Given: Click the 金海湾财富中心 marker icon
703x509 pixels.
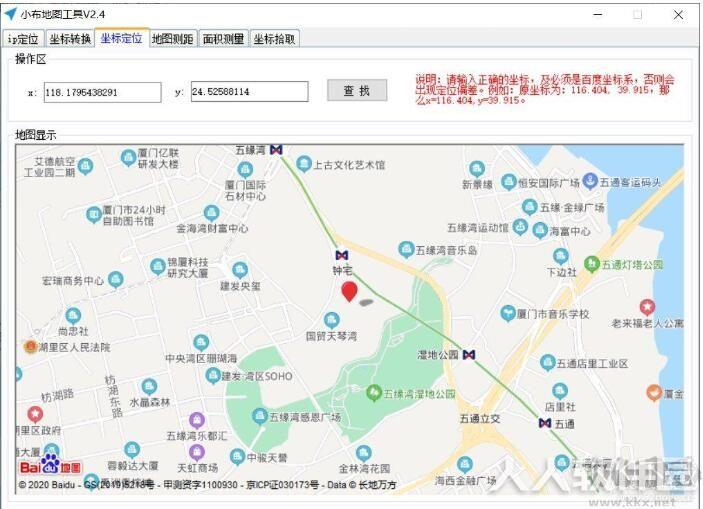Looking at the screenshot, I should coord(211,213).
